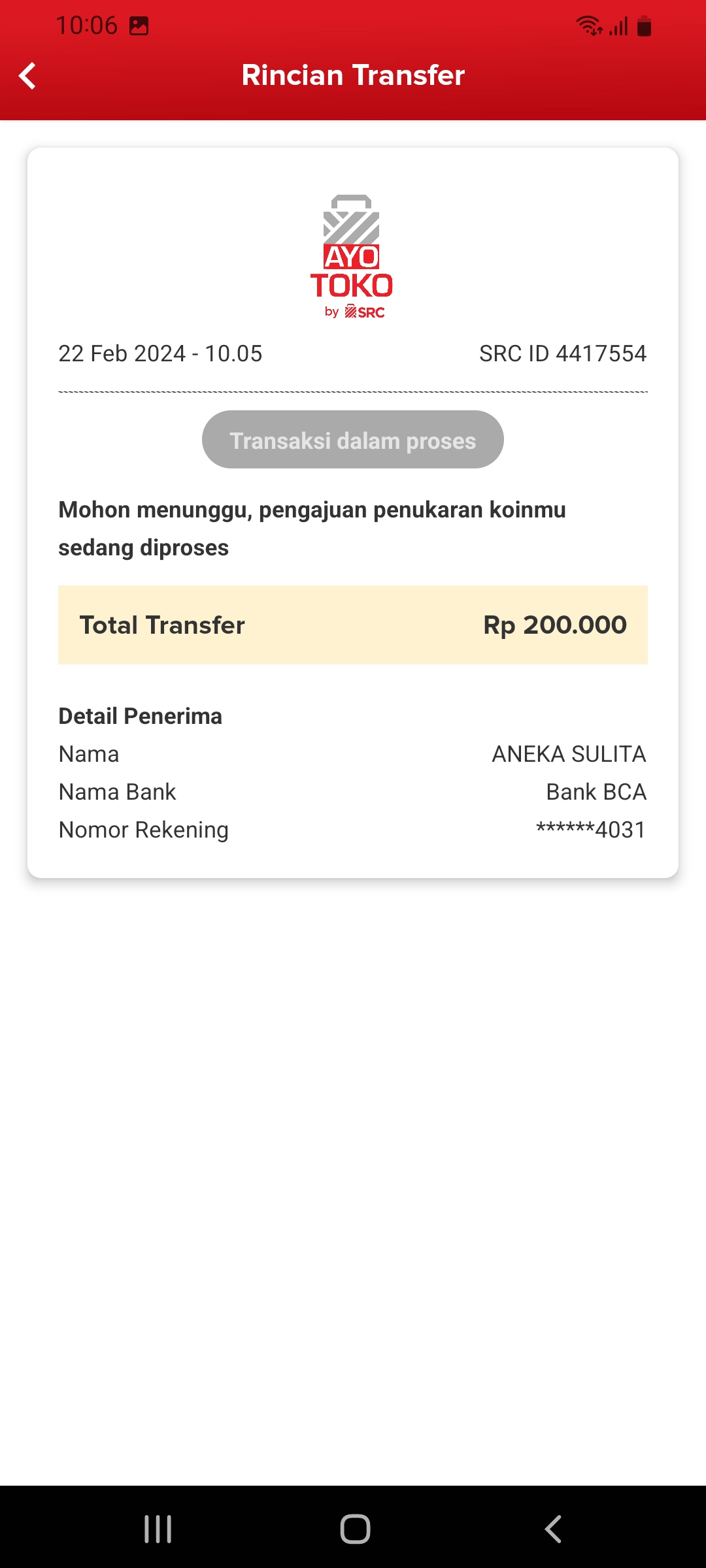Viewport: 706px width, 1568px height.
Task: Tap the cellular signal bars icon
Action: tap(618, 26)
